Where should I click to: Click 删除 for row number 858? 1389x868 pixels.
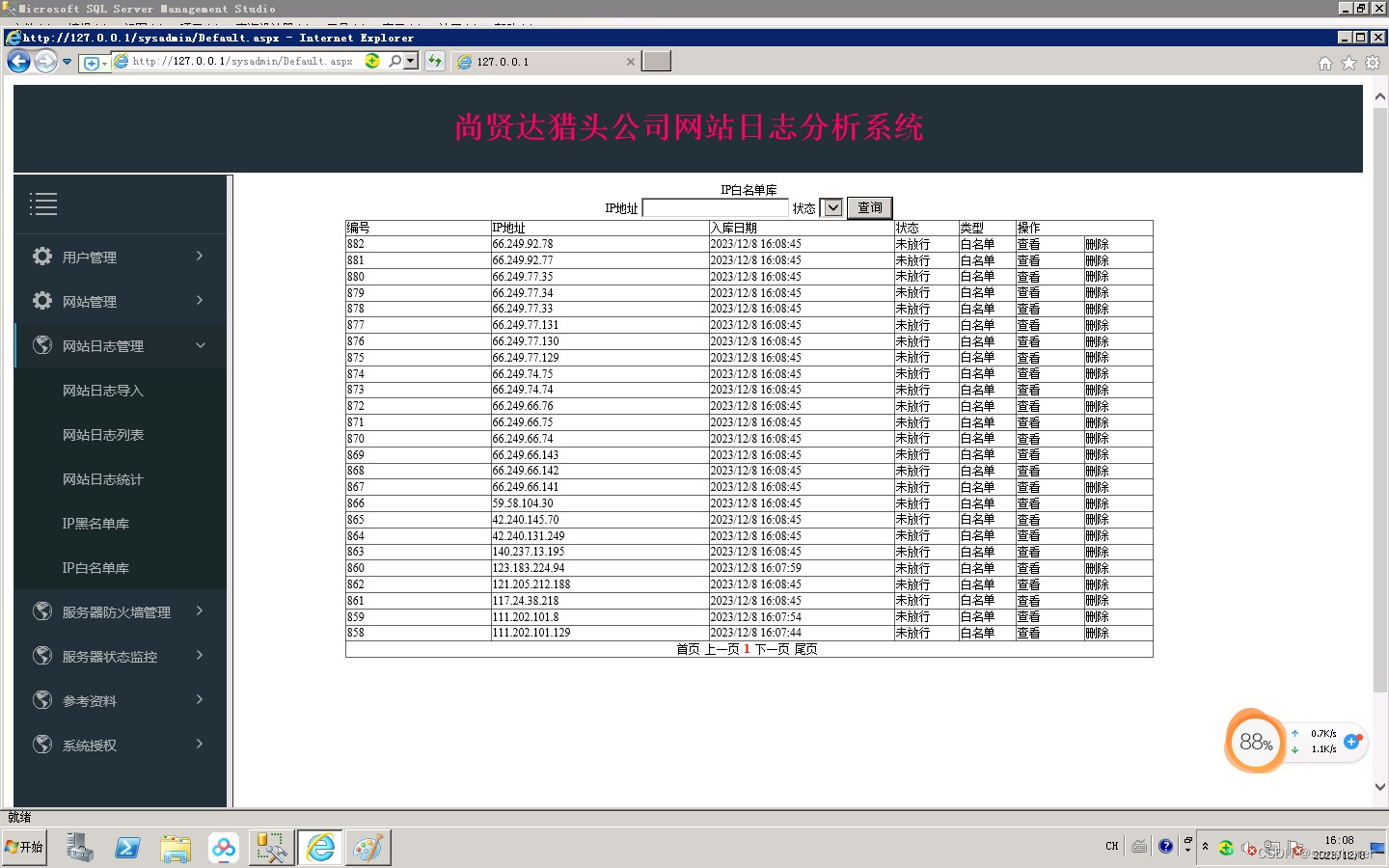1097,633
